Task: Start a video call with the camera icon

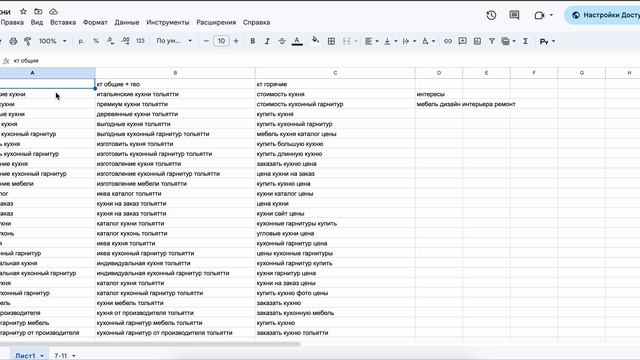Action: (x=539, y=15)
